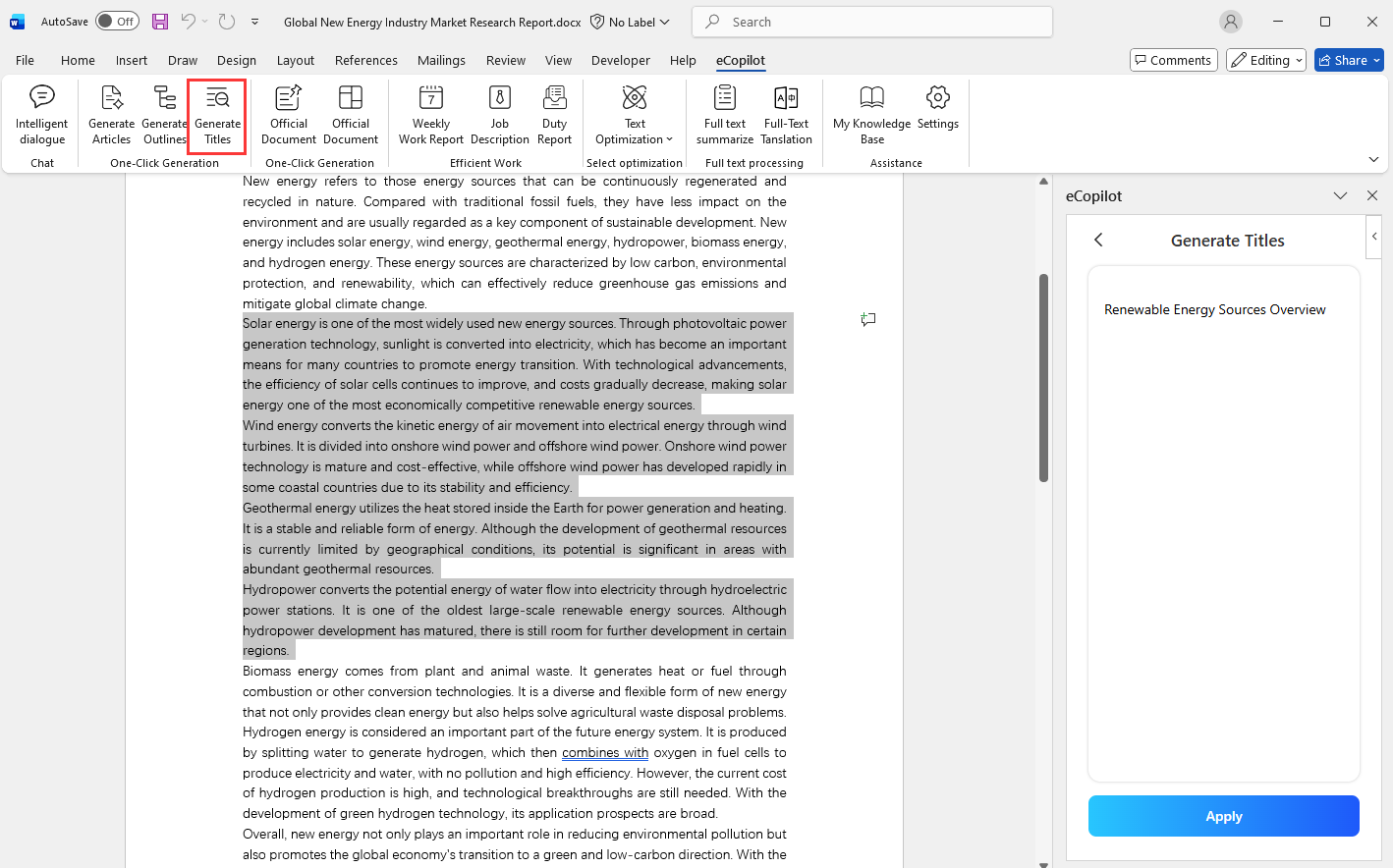Open My Knowledge Base

pyautogui.click(x=871, y=114)
